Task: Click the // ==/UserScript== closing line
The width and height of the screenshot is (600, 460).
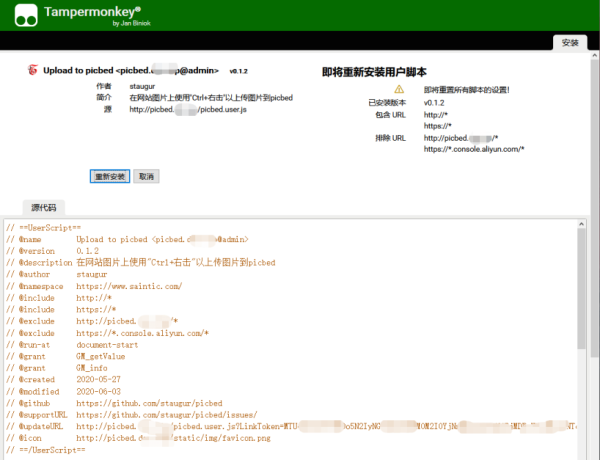Action: point(46,450)
